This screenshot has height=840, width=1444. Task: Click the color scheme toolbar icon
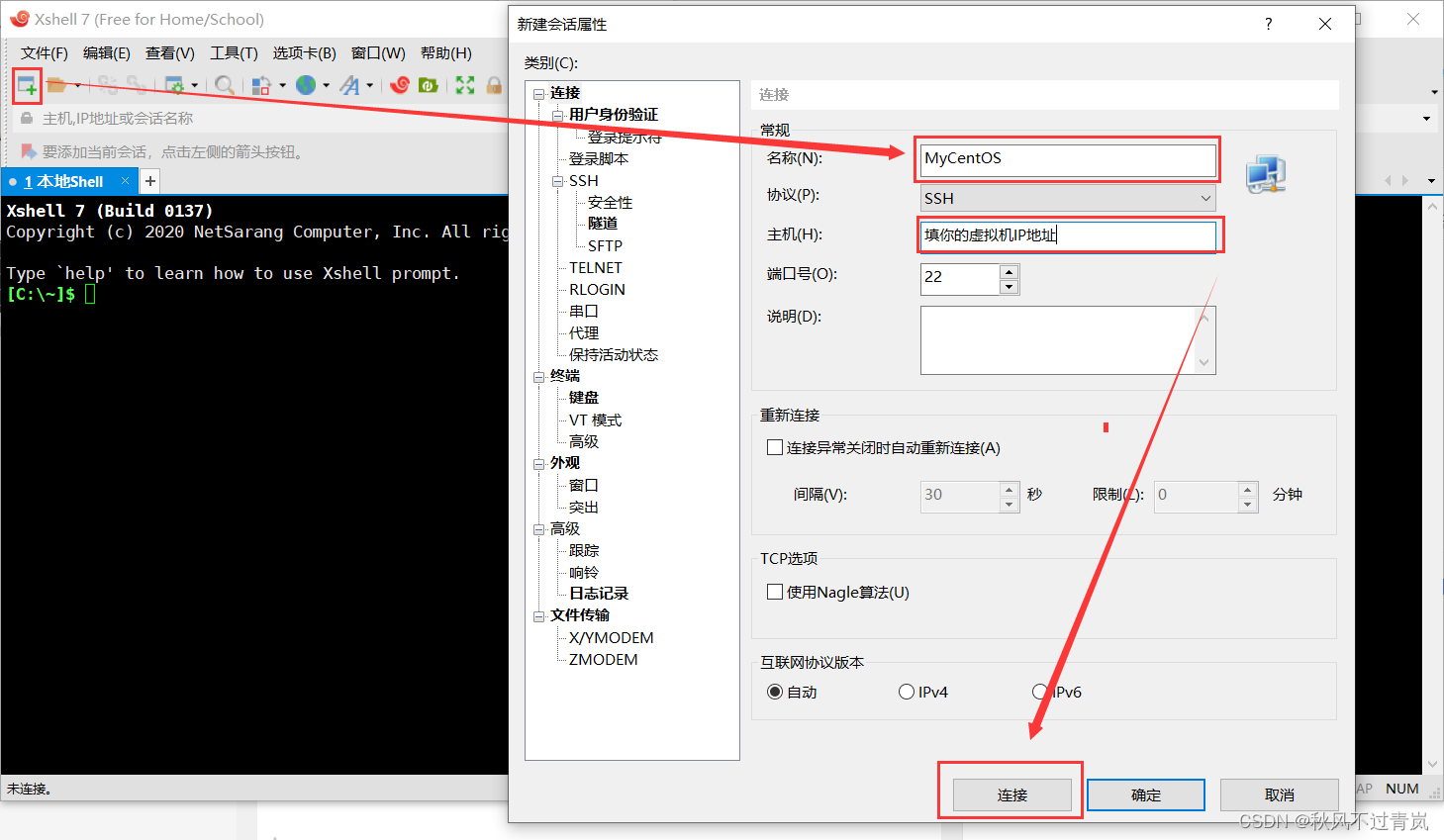(x=261, y=85)
